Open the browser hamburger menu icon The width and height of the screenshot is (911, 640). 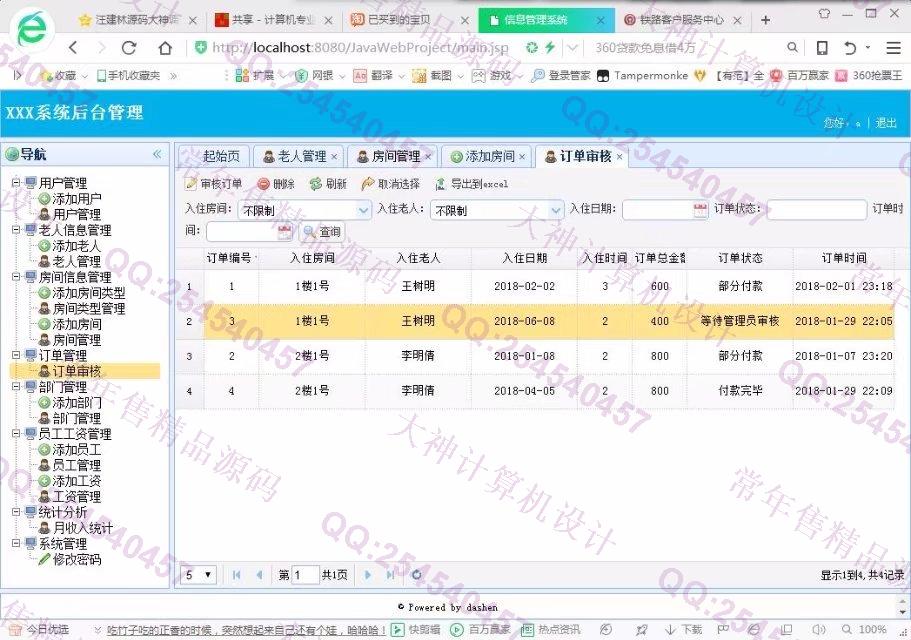893,48
